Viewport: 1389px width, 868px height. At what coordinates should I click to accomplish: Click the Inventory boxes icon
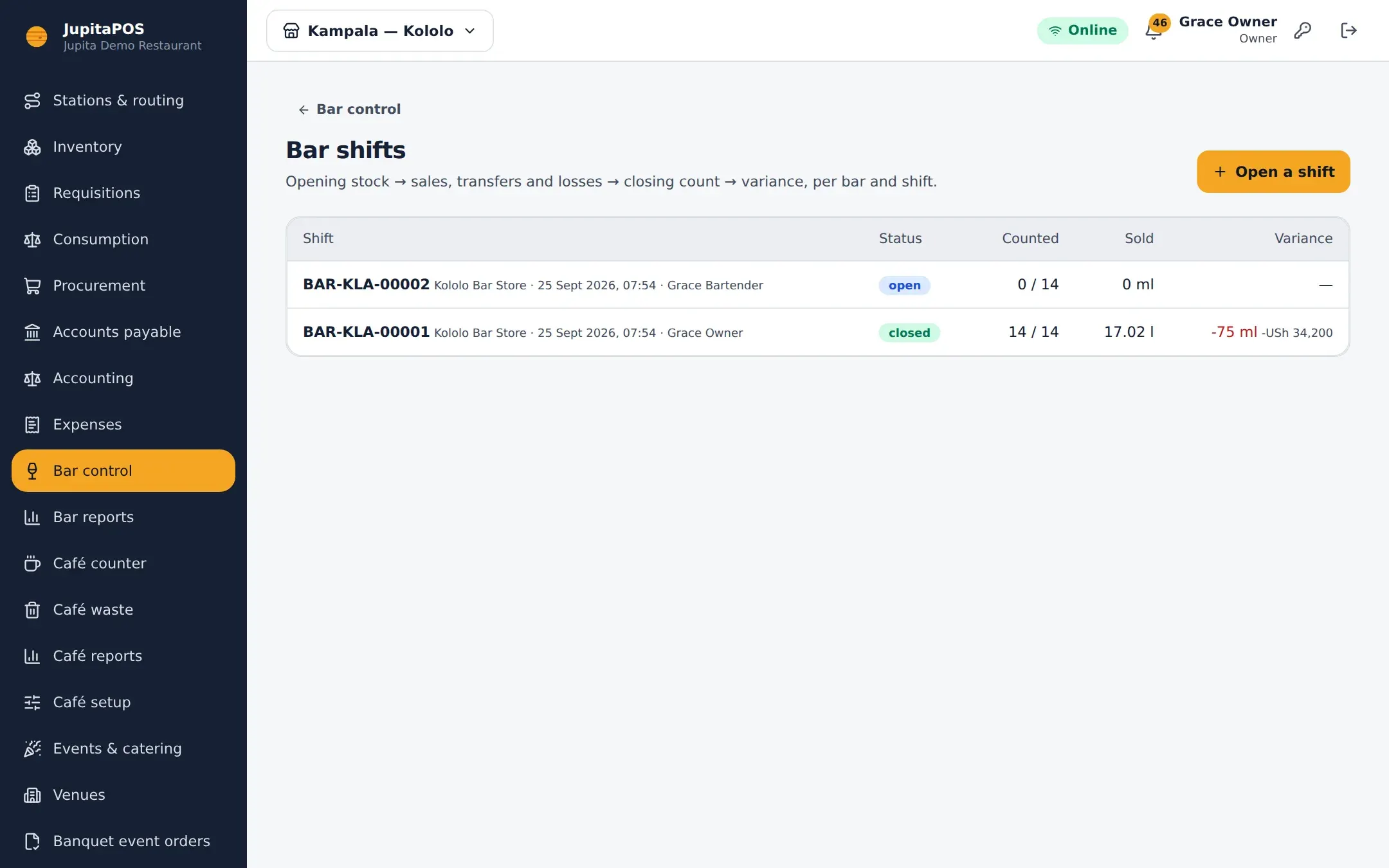(32, 147)
